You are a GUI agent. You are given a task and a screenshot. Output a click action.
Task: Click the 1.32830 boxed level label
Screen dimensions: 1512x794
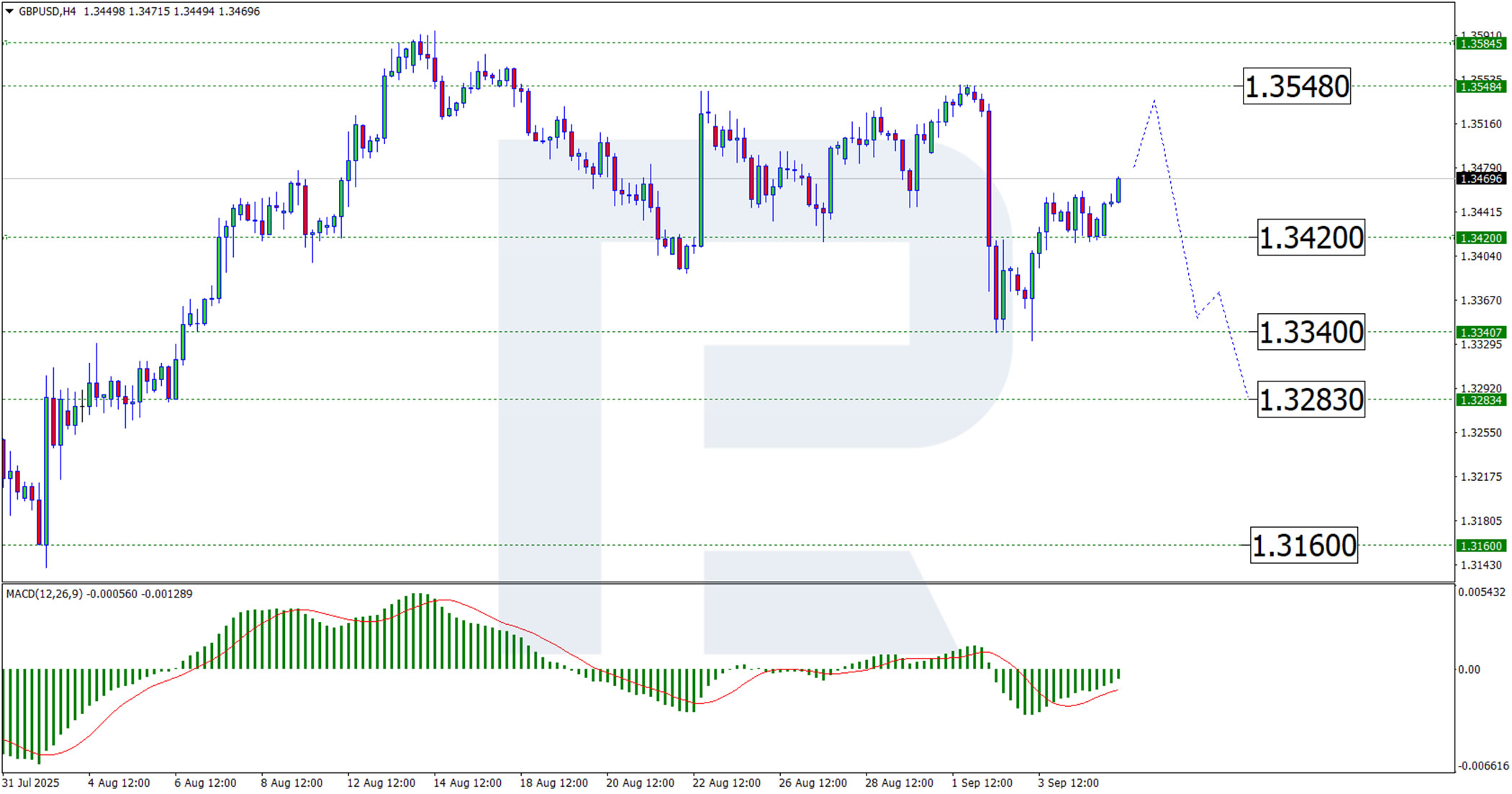click(x=1310, y=400)
